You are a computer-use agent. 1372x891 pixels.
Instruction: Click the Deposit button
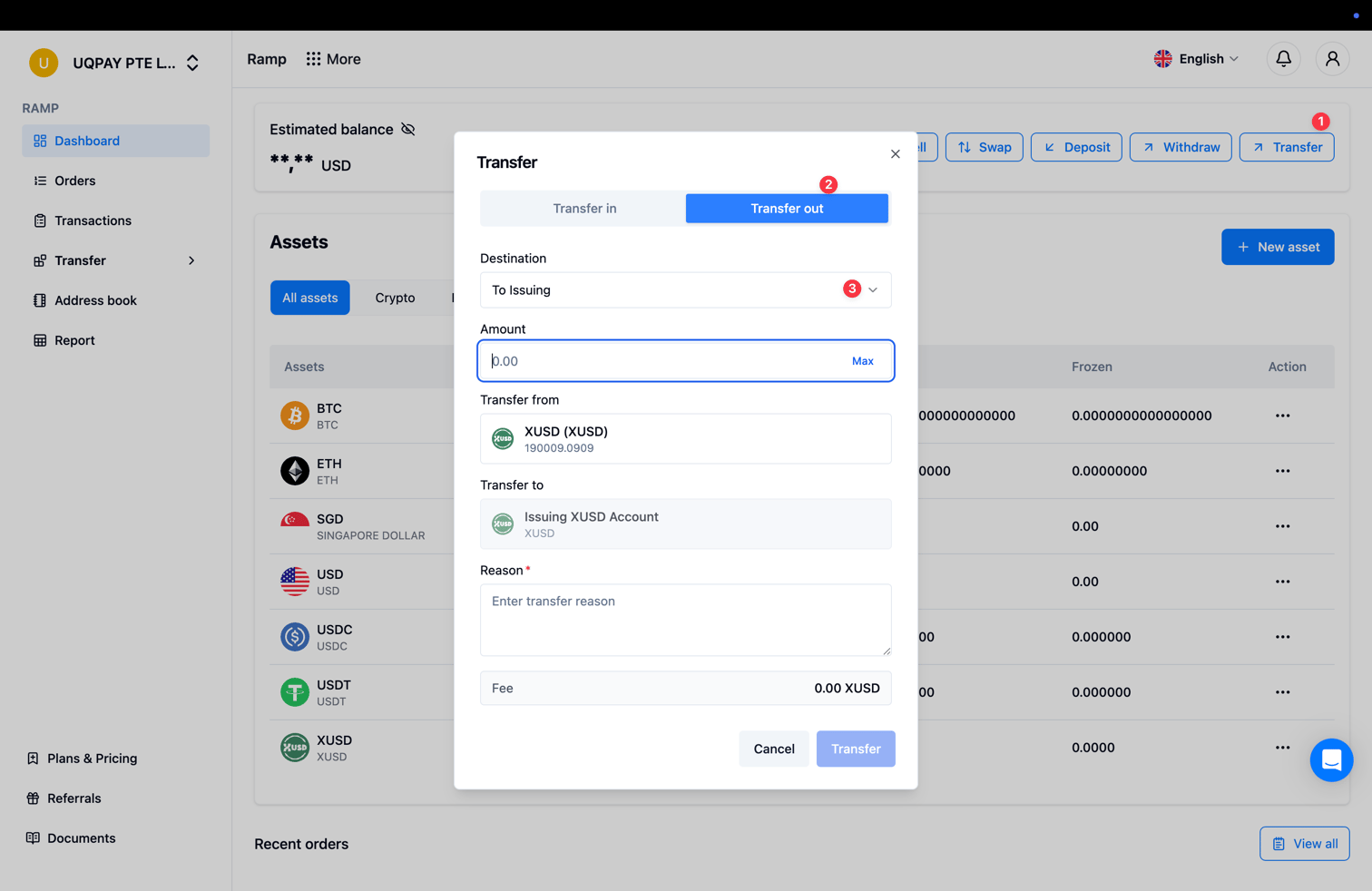point(1076,147)
